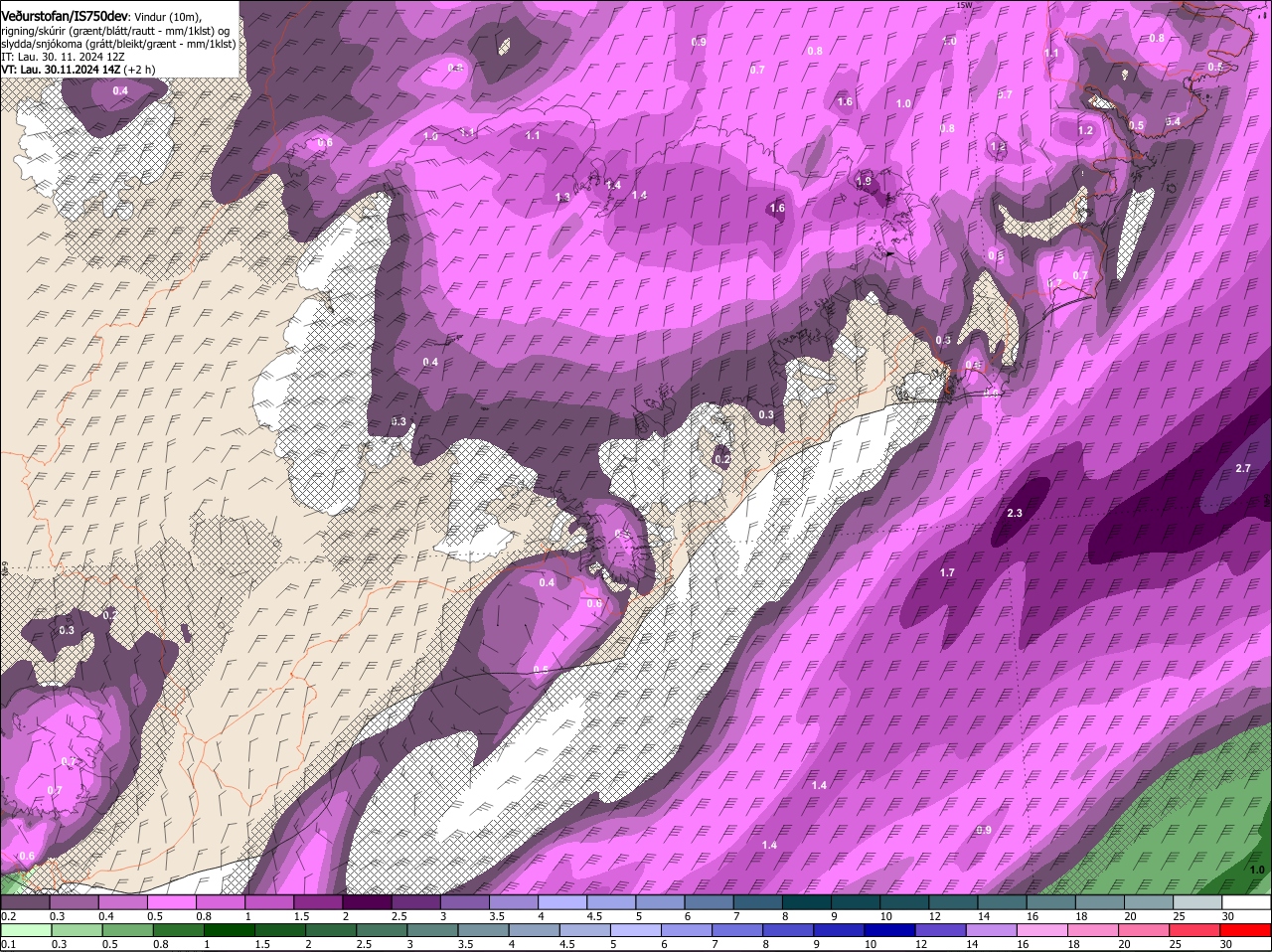
Task: Select lavender lower legend swatch labeled 14
Action: pyautogui.click(x=992, y=930)
